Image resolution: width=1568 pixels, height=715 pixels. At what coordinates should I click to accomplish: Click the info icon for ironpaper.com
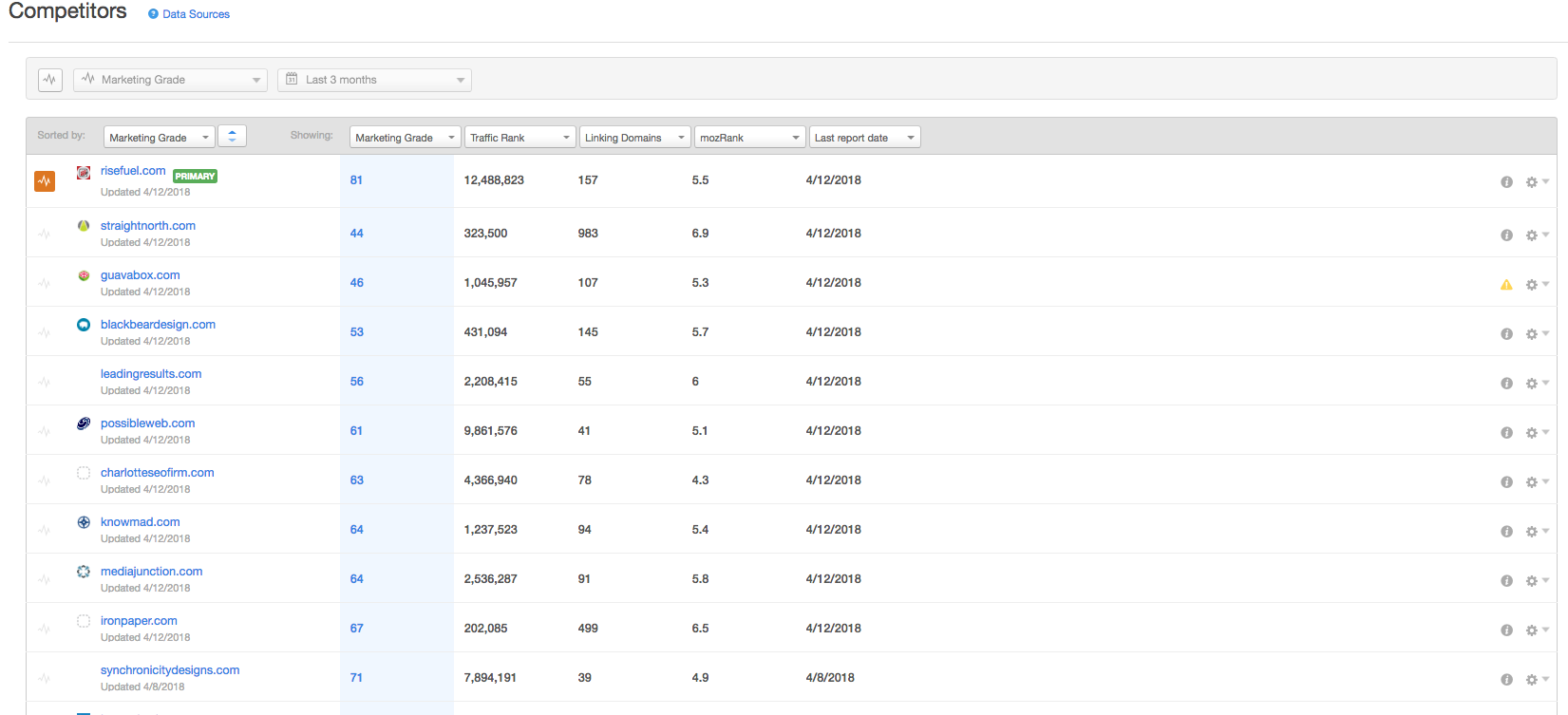[x=1506, y=630]
